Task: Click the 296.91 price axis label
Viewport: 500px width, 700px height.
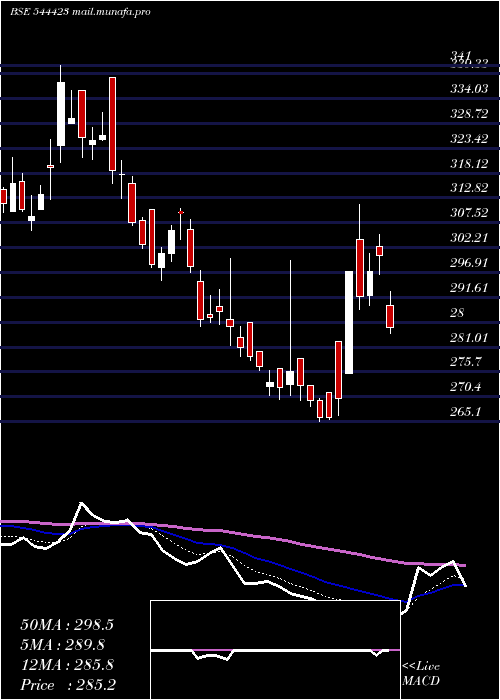Action: (x=469, y=263)
